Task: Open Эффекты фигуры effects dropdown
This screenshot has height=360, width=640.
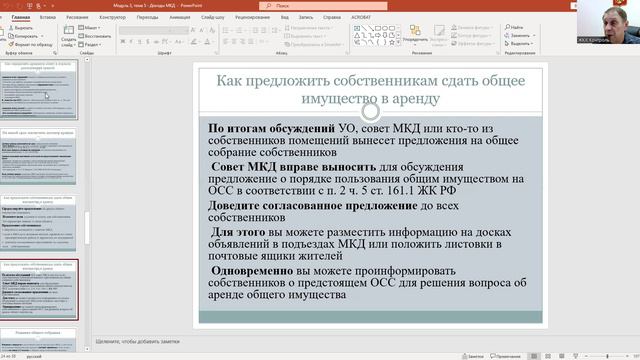Action: [473, 44]
